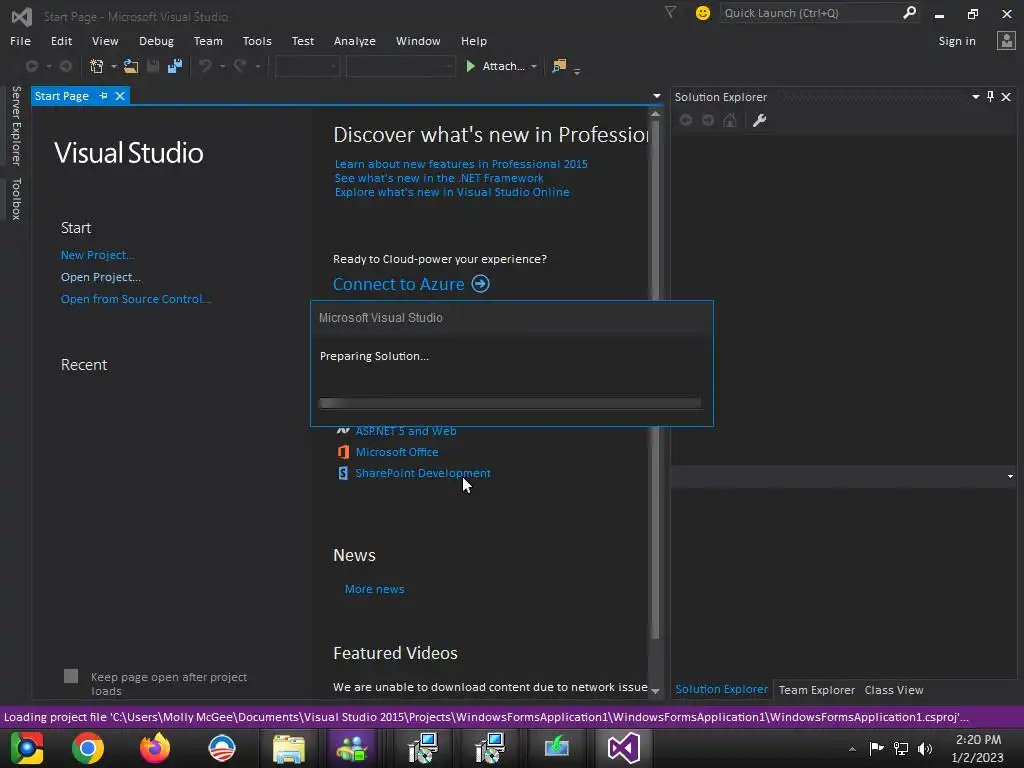Screen dimensions: 1024x768
Task: Click the Connect to Azure arrow icon
Action: [481, 284]
